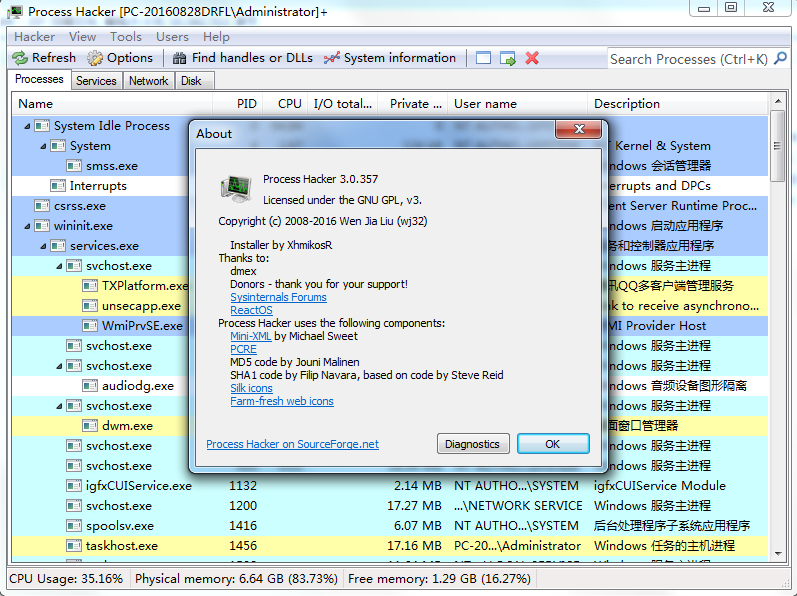The height and width of the screenshot is (596, 797).
Task: Open the PCRE link
Action: pyautogui.click(x=243, y=349)
